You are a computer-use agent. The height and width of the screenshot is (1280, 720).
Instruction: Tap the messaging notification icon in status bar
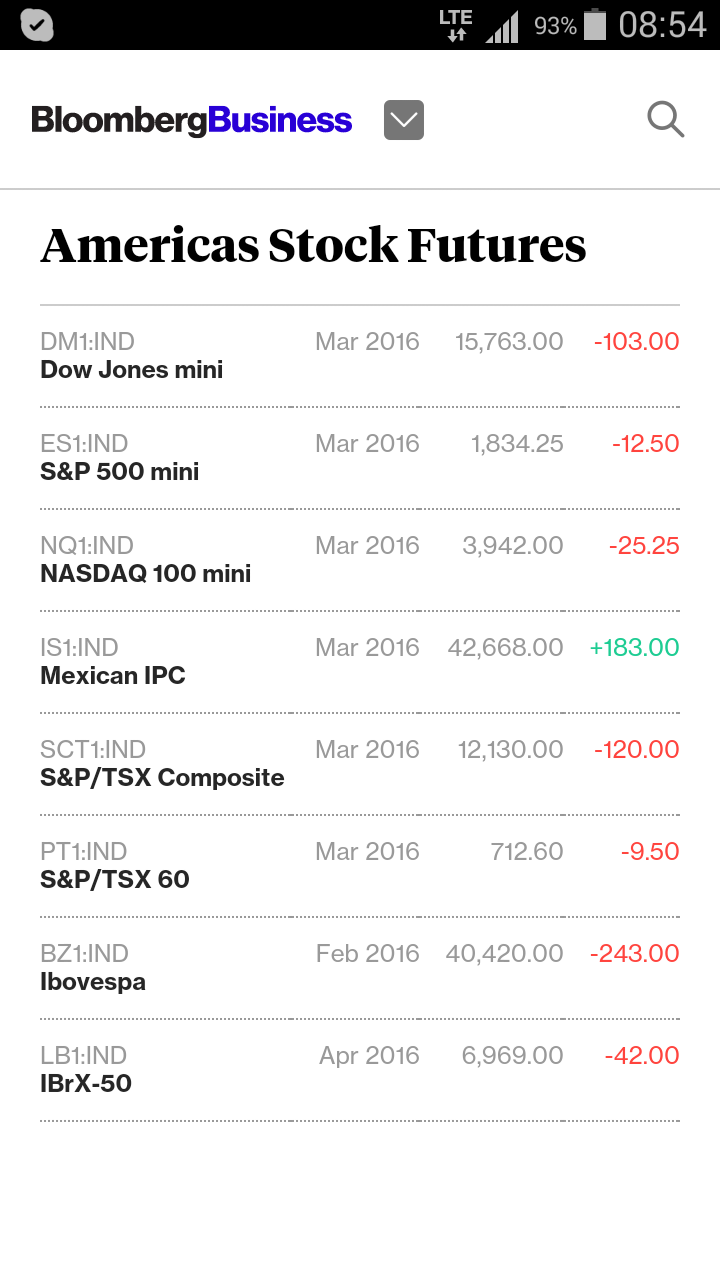[x=37, y=25]
